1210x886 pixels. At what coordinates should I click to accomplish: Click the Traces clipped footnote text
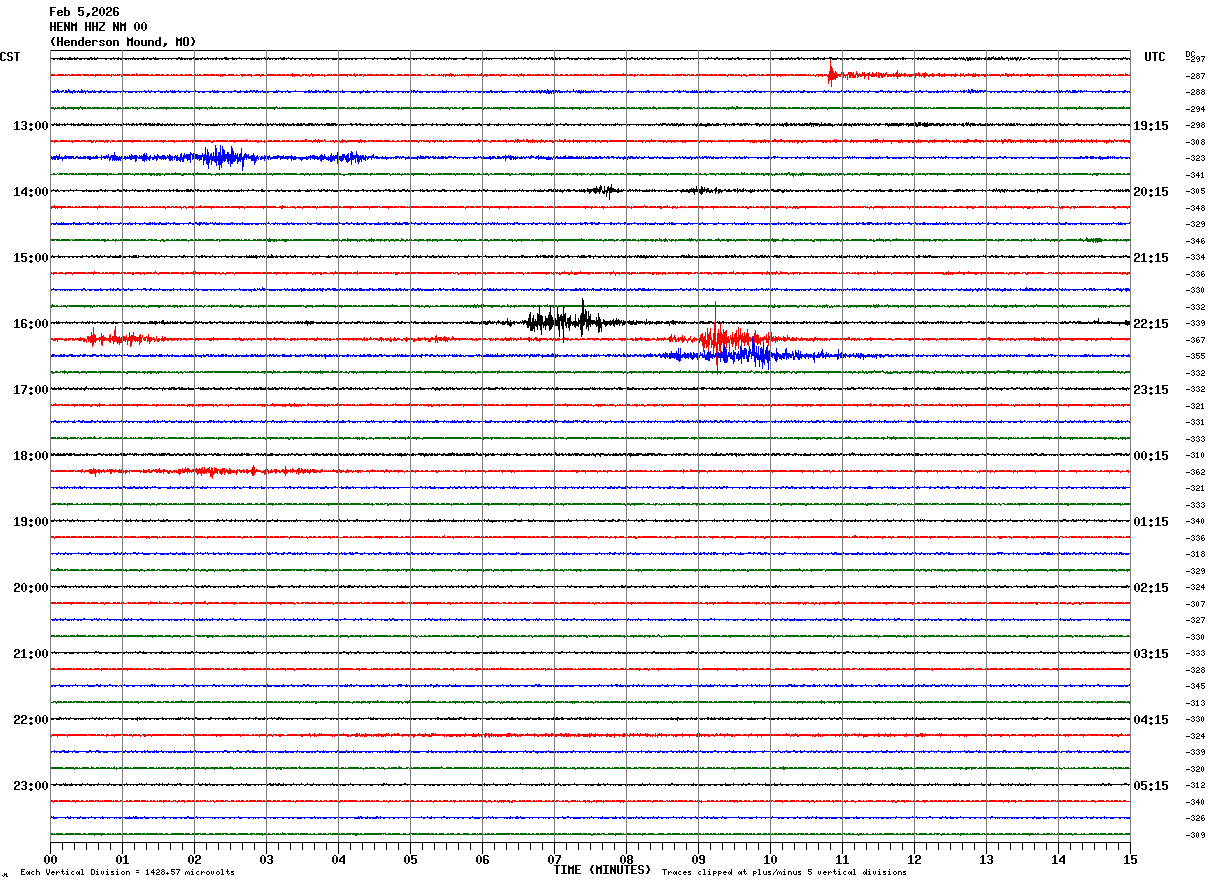coord(784,873)
